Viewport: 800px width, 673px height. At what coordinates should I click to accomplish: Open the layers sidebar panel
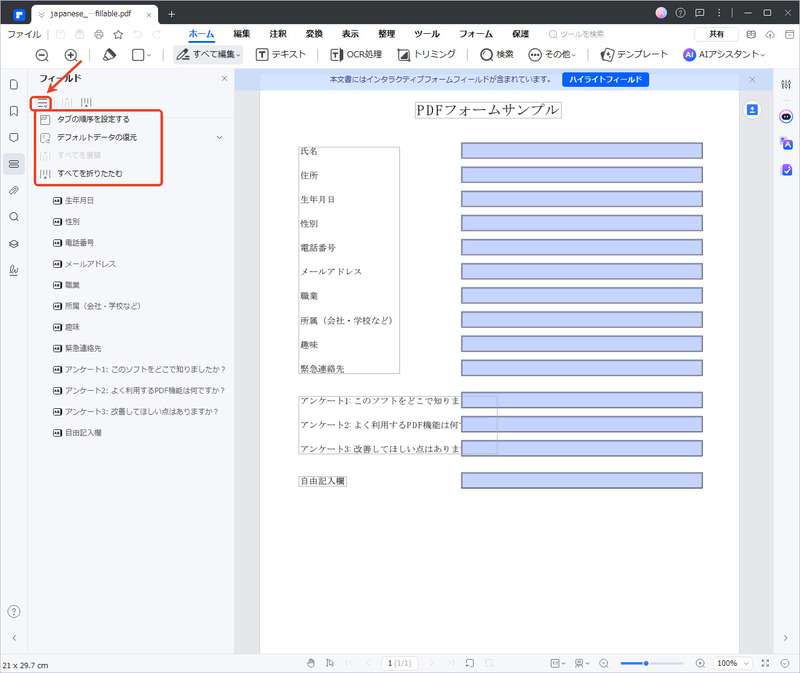click(x=14, y=243)
